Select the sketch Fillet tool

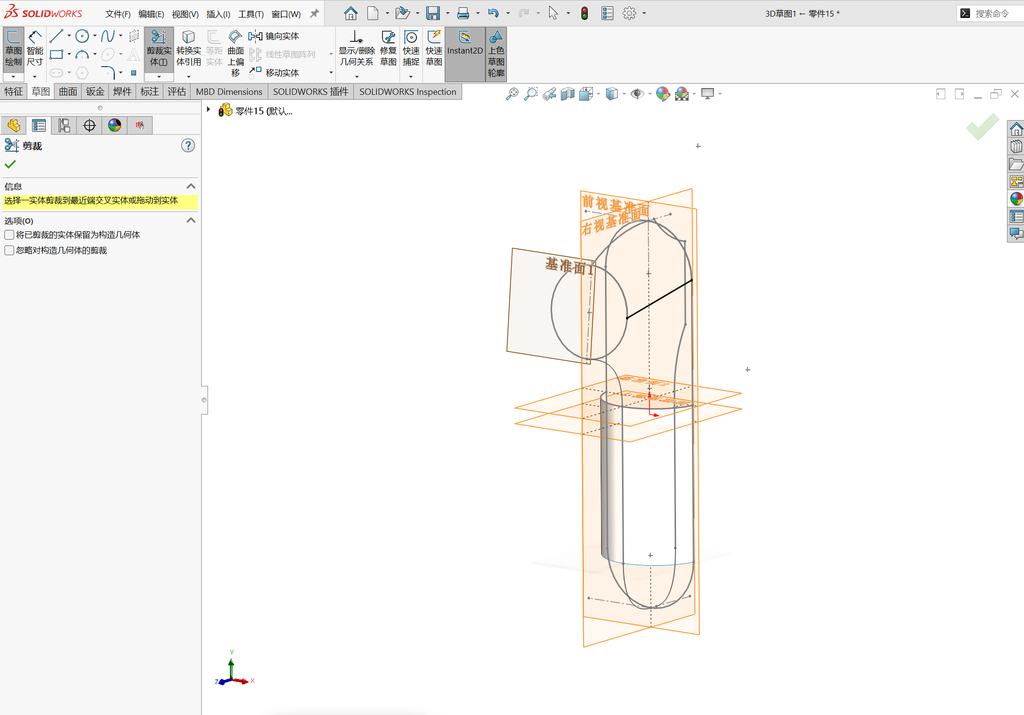click(x=108, y=72)
